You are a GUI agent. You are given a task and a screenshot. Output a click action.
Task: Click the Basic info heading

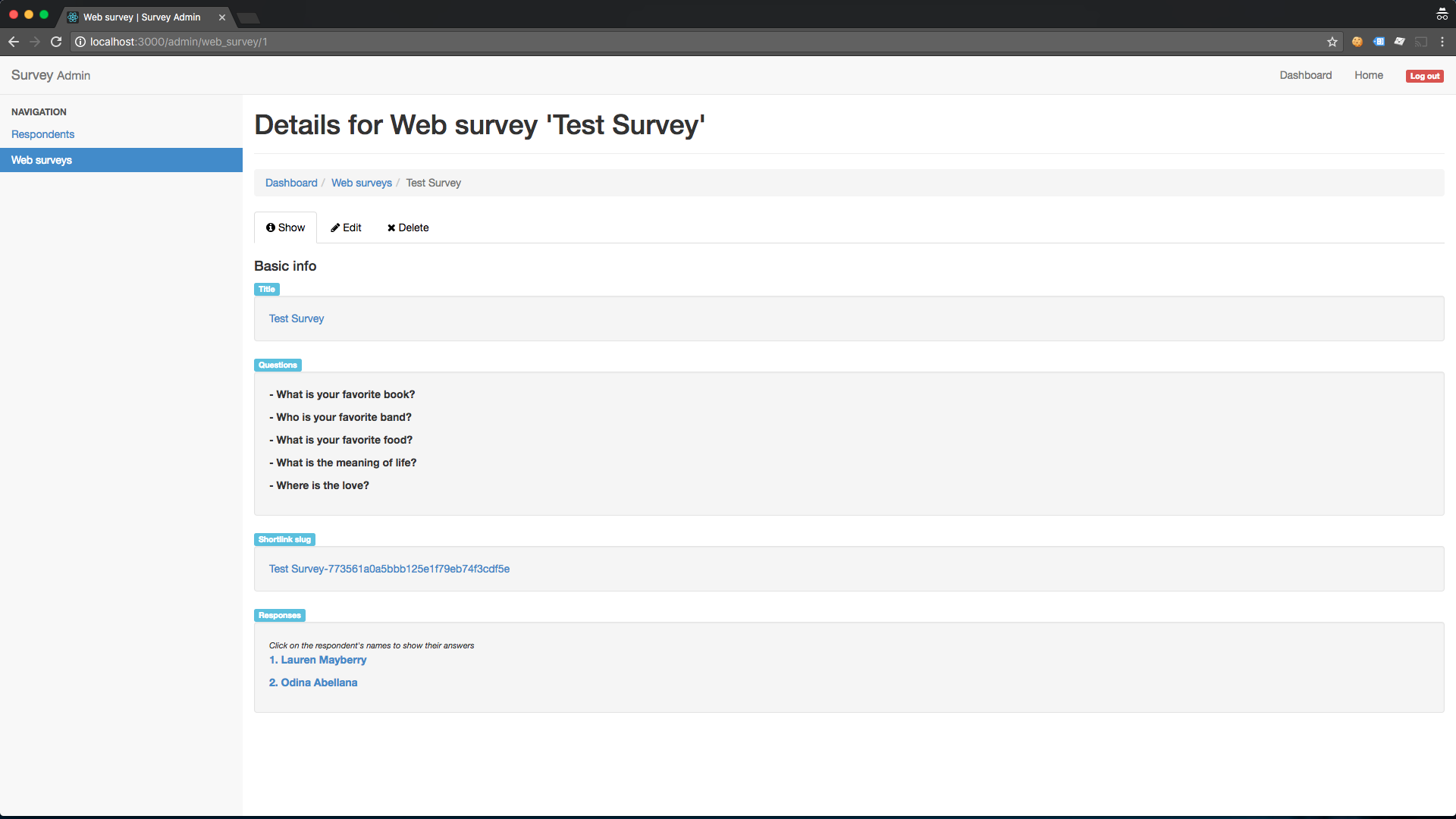(x=285, y=266)
